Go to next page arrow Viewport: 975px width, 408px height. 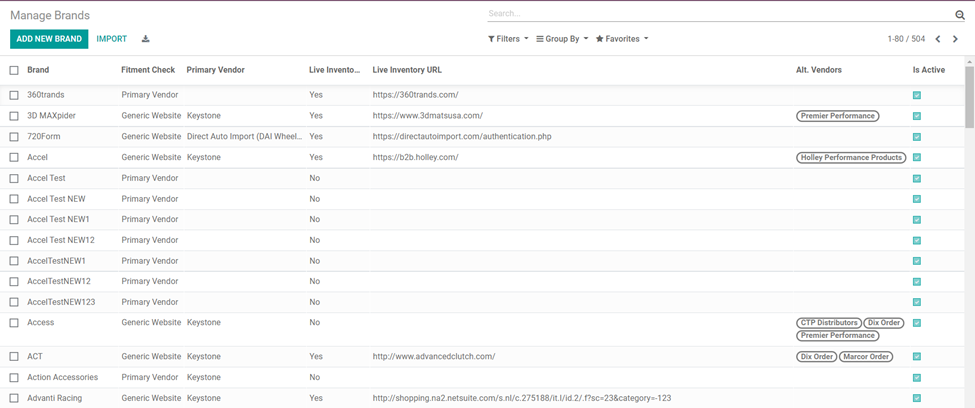(955, 39)
